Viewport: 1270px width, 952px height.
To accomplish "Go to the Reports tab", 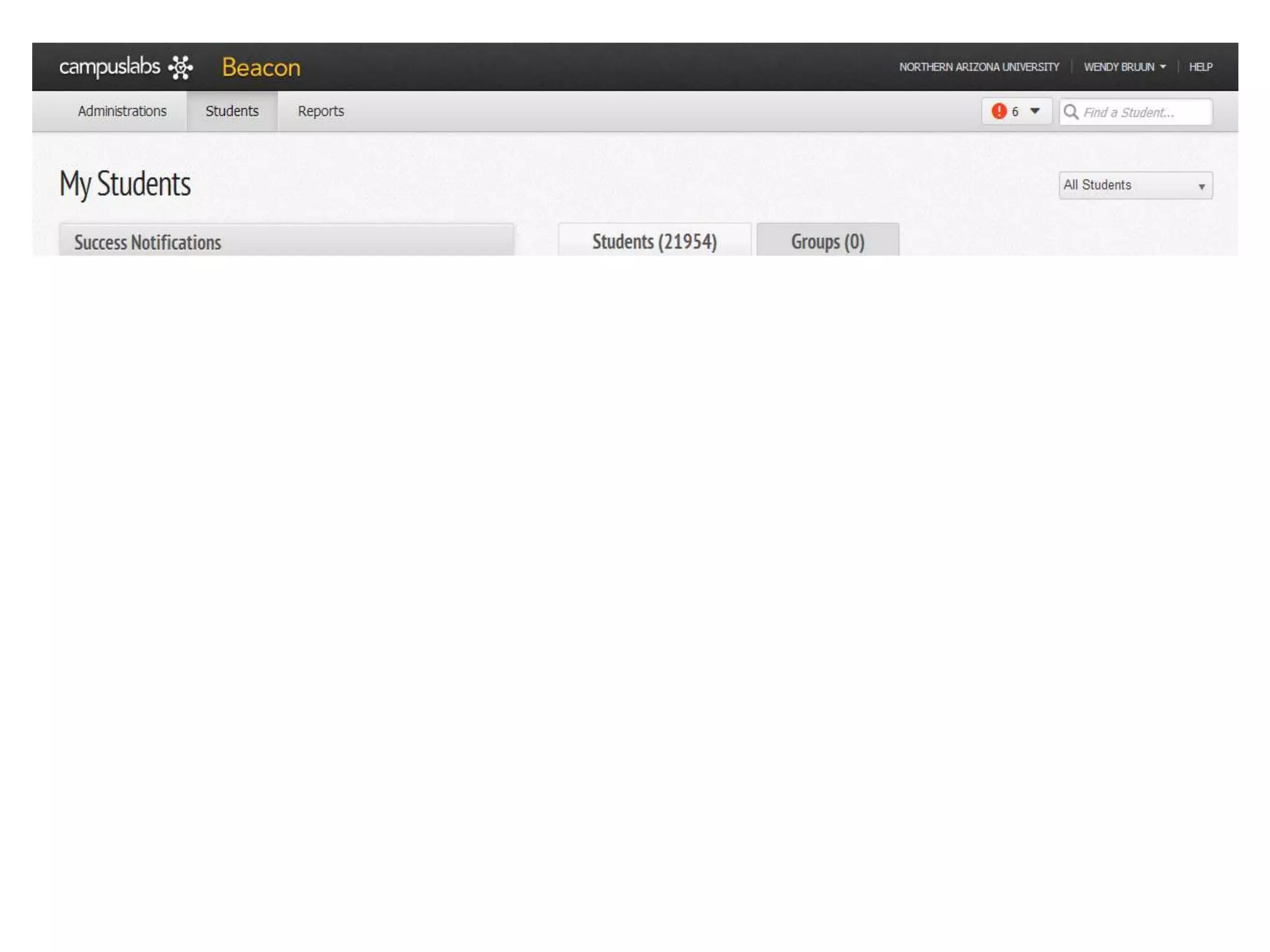I will [321, 111].
